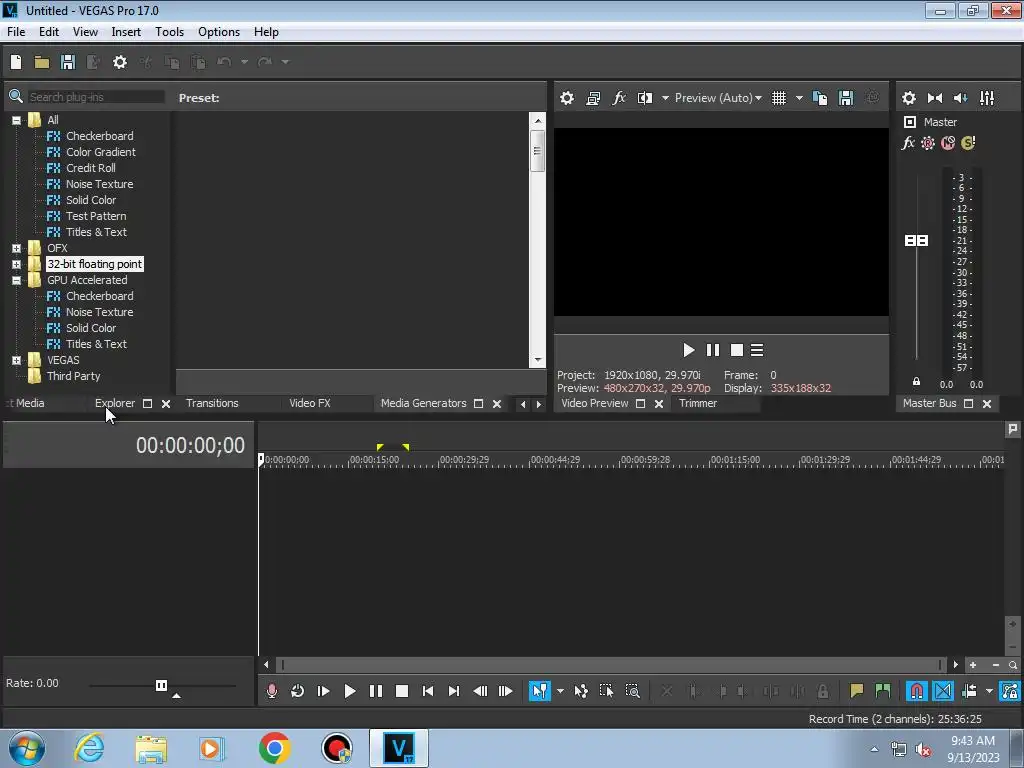Click the Rate scrub slider handle
The image size is (1024, 768).
(x=161, y=685)
